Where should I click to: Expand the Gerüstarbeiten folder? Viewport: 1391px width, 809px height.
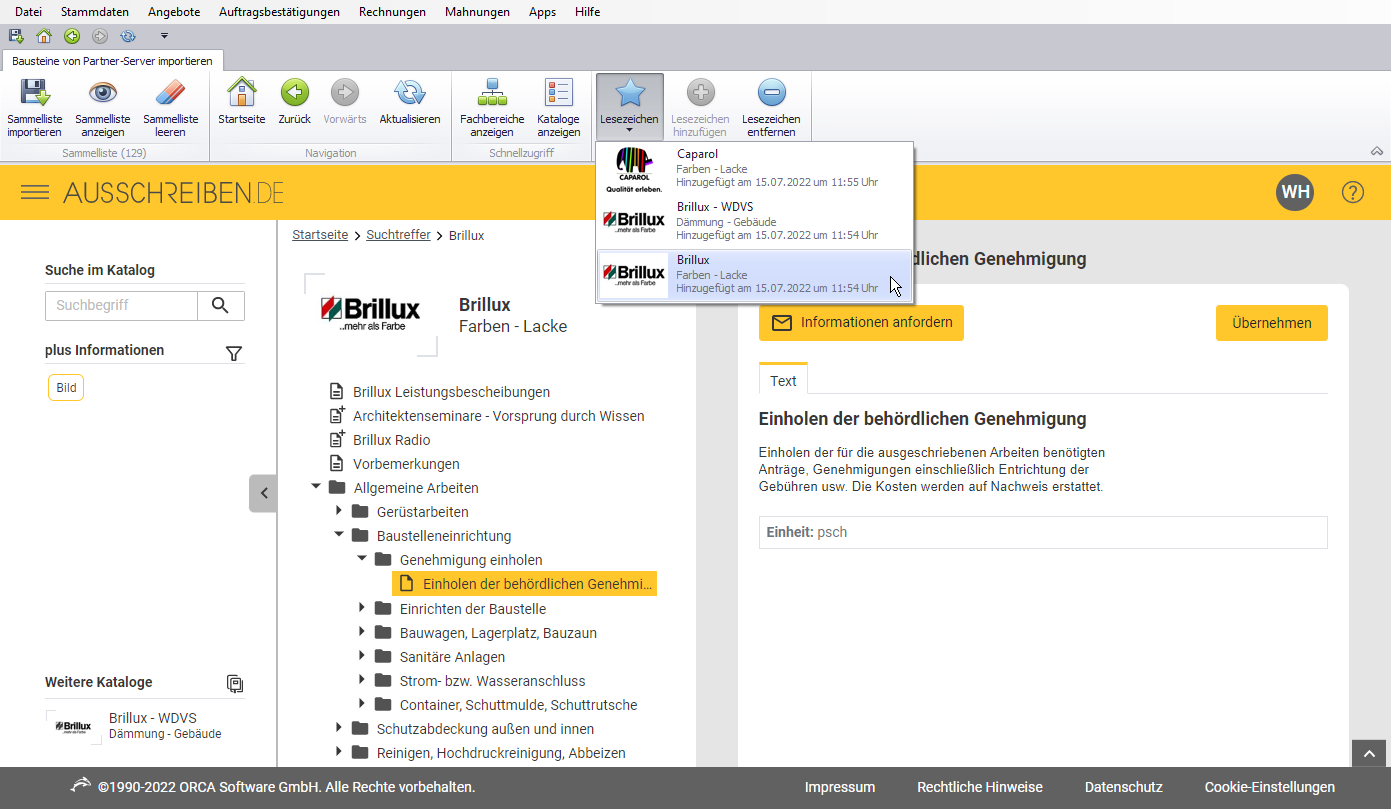339,511
